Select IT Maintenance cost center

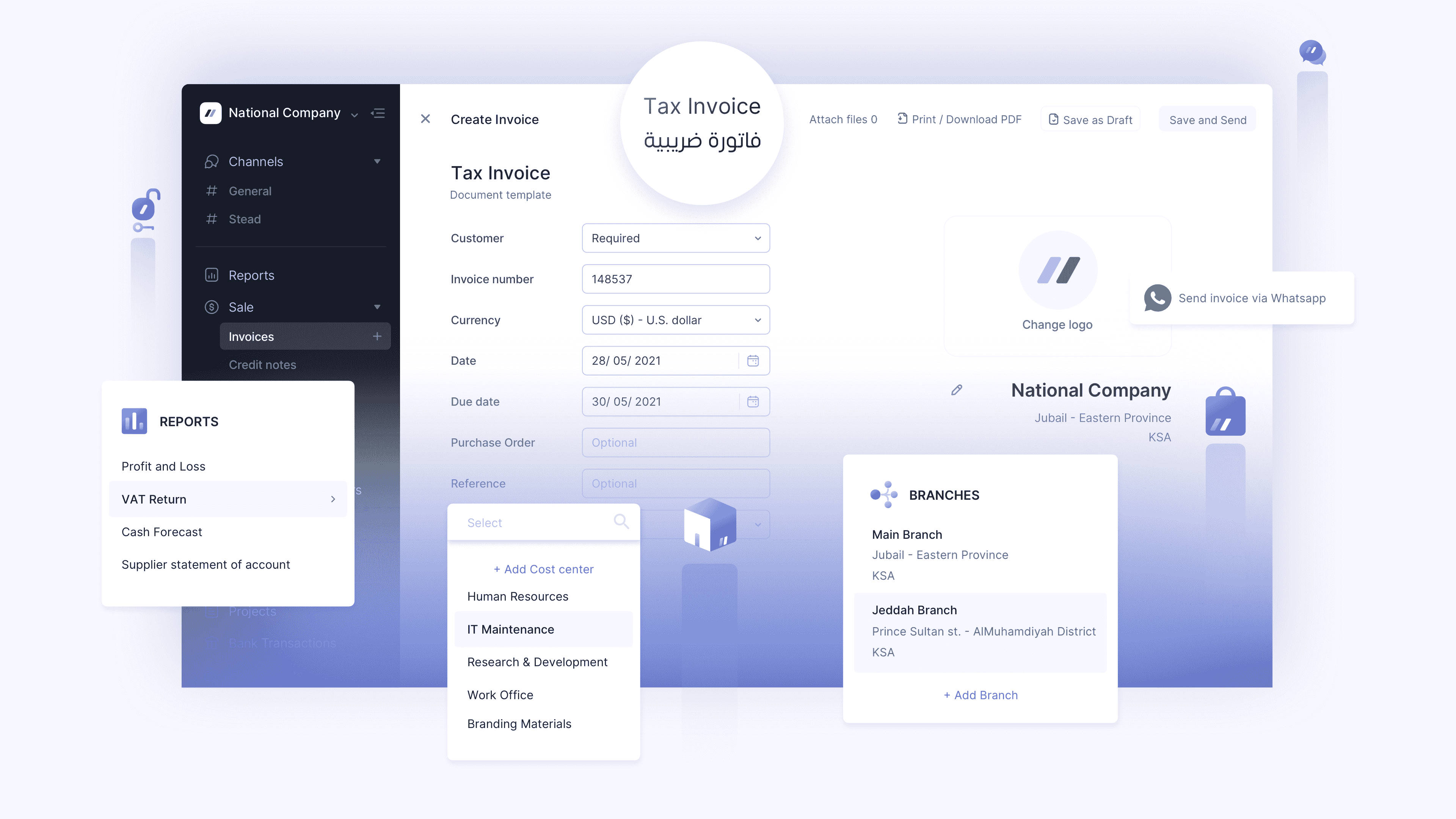pyautogui.click(x=511, y=629)
